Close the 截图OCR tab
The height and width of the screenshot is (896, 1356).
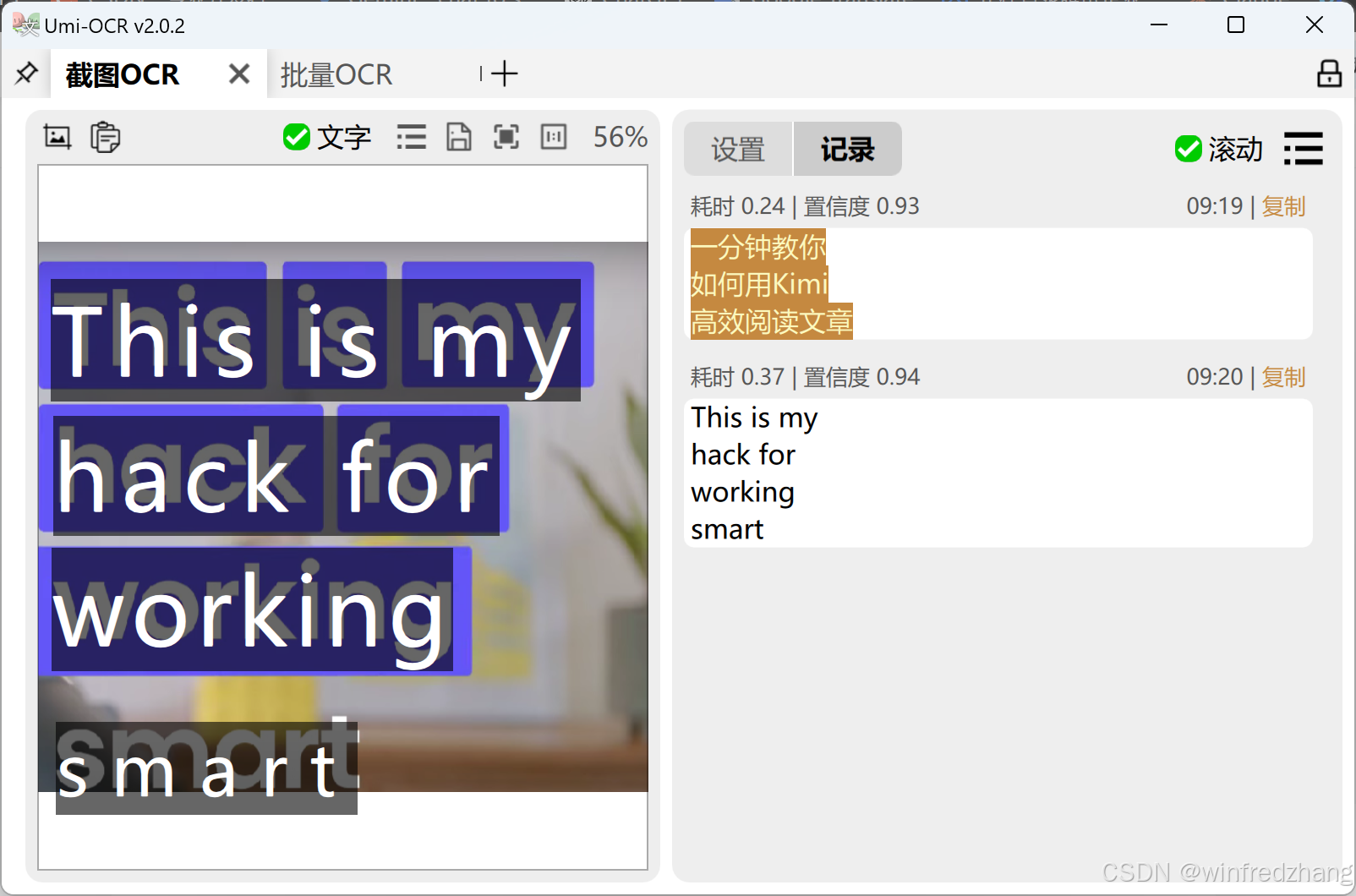click(239, 74)
